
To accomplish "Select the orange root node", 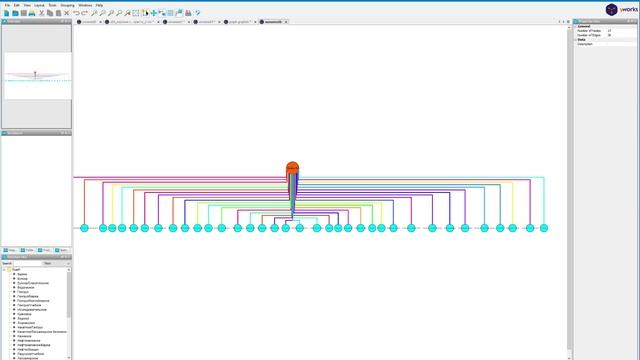I will coord(292,168).
